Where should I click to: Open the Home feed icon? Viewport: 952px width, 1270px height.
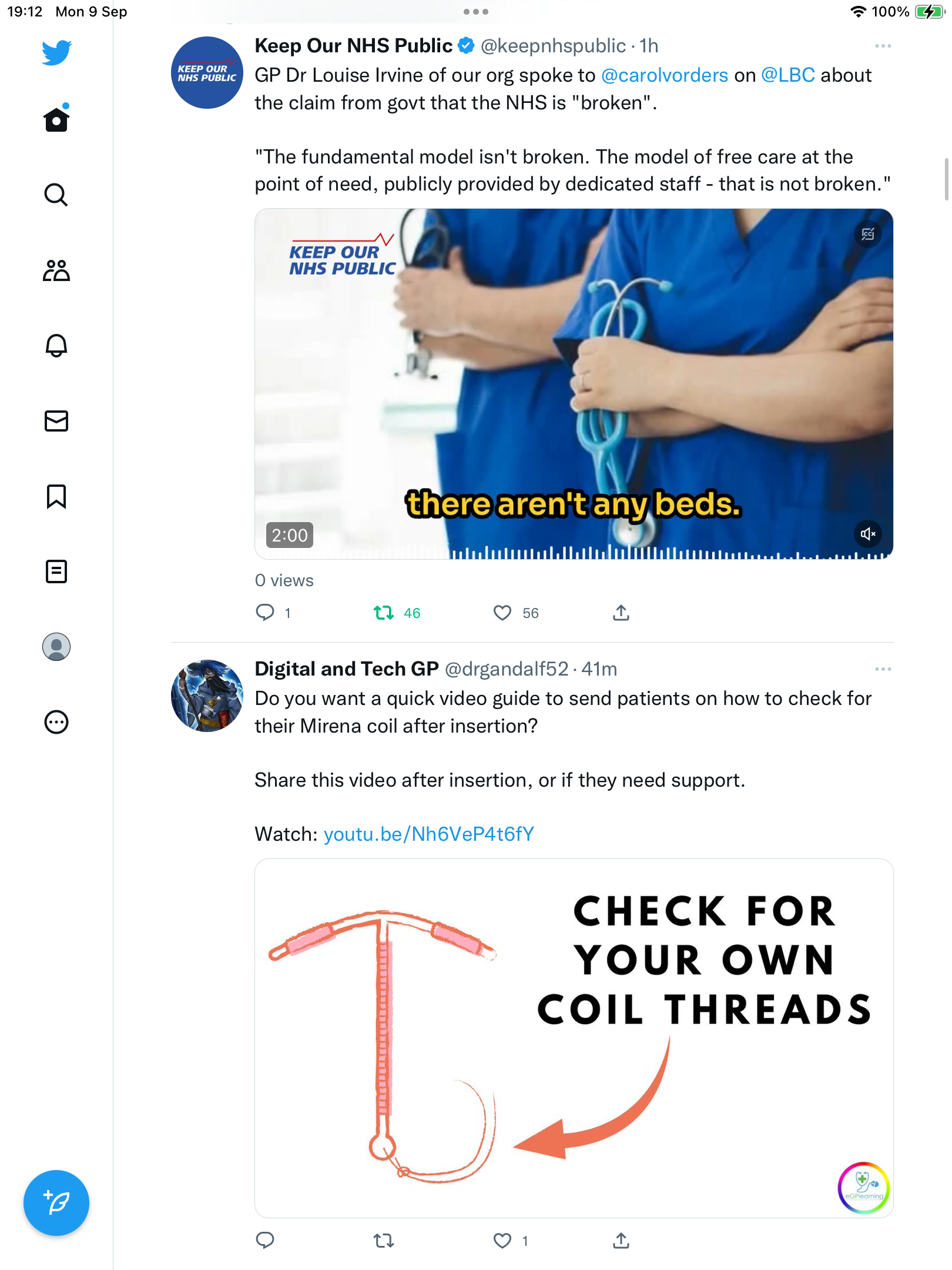pyautogui.click(x=56, y=119)
